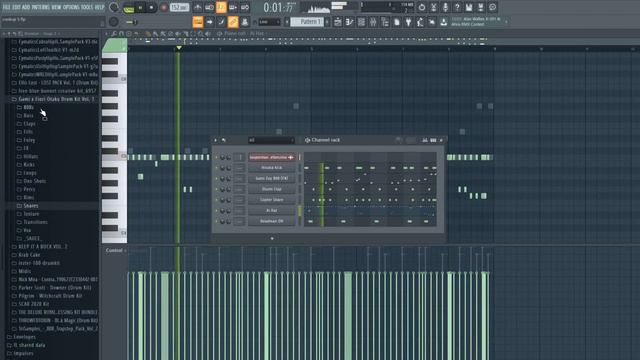
Task: Click the audio editor scissors icon
Action: tap(433, 7)
